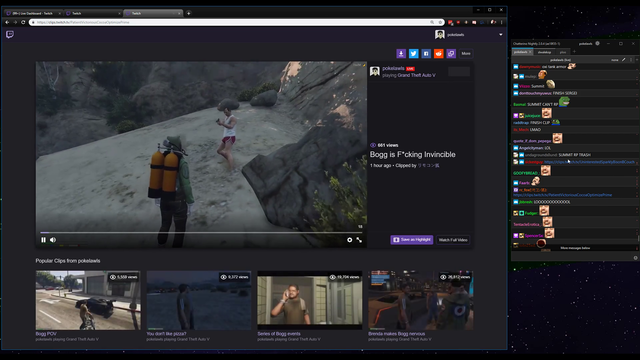Open the You don't like pizza? clip thumbnail
Image resolution: width=640 pixels, height=360 pixels.
pos(199,300)
